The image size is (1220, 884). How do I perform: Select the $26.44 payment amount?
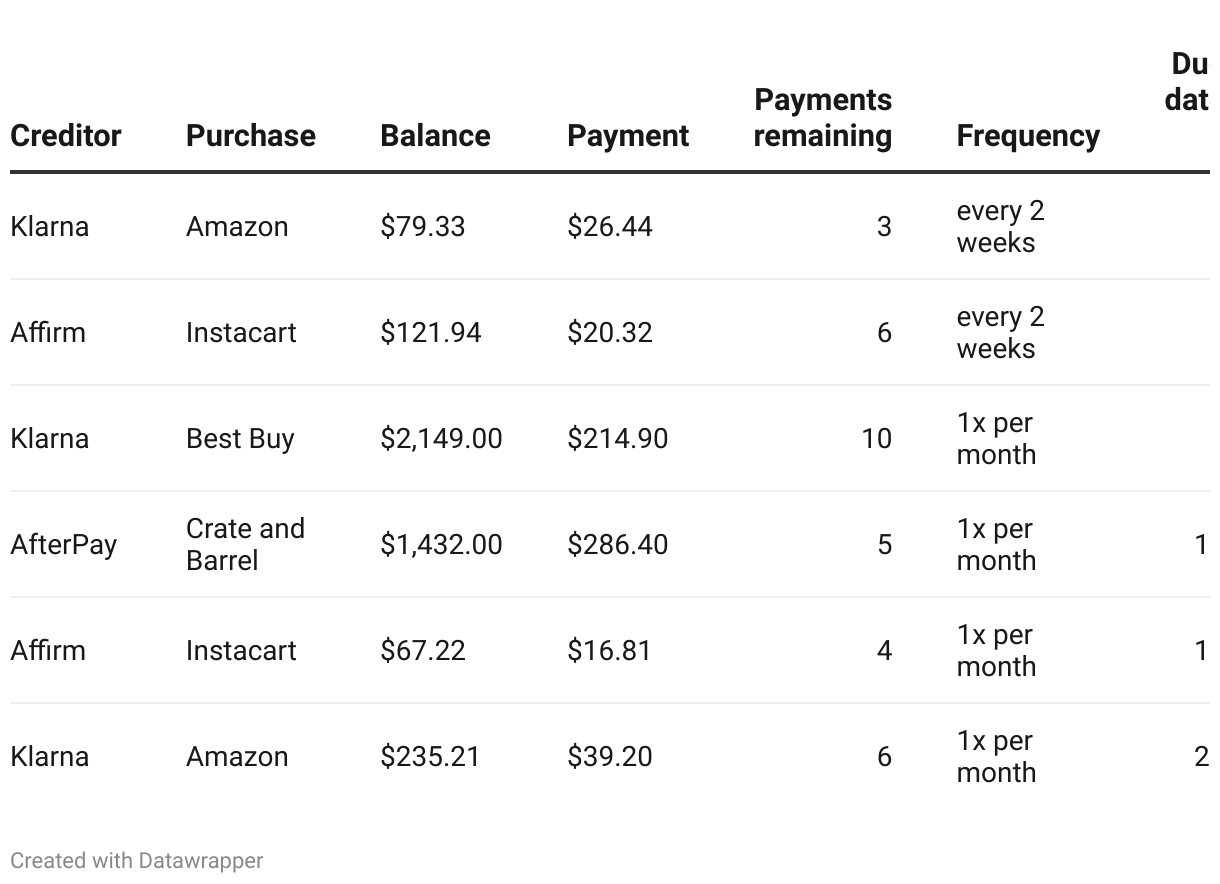[609, 227]
